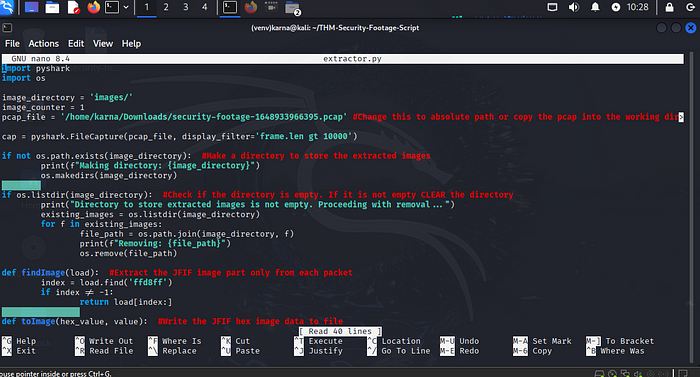
Task: Click the 'M-6 Copy' shortcut
Action: pos(532,351)
